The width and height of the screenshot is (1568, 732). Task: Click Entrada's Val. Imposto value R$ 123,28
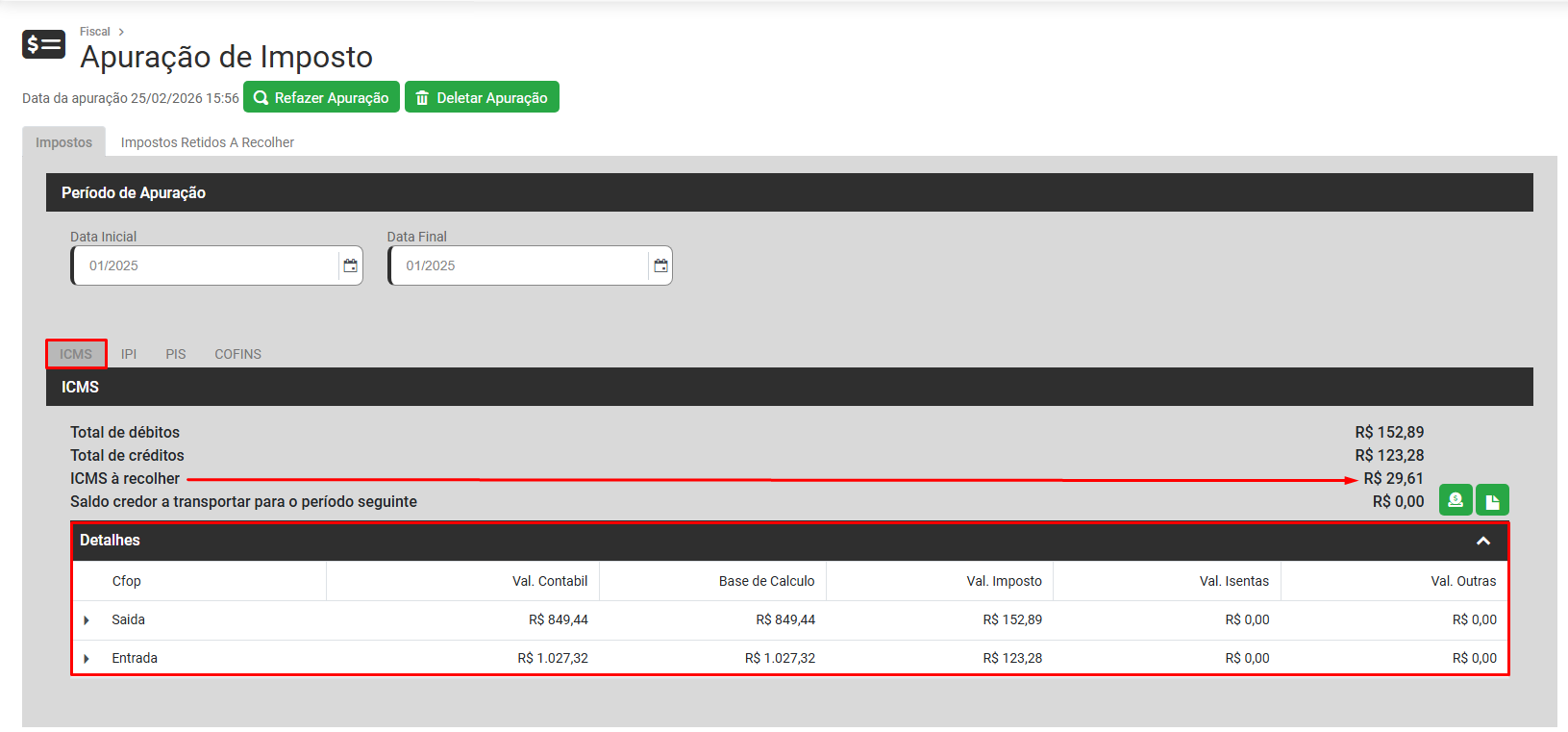(x=1012, y=658)
